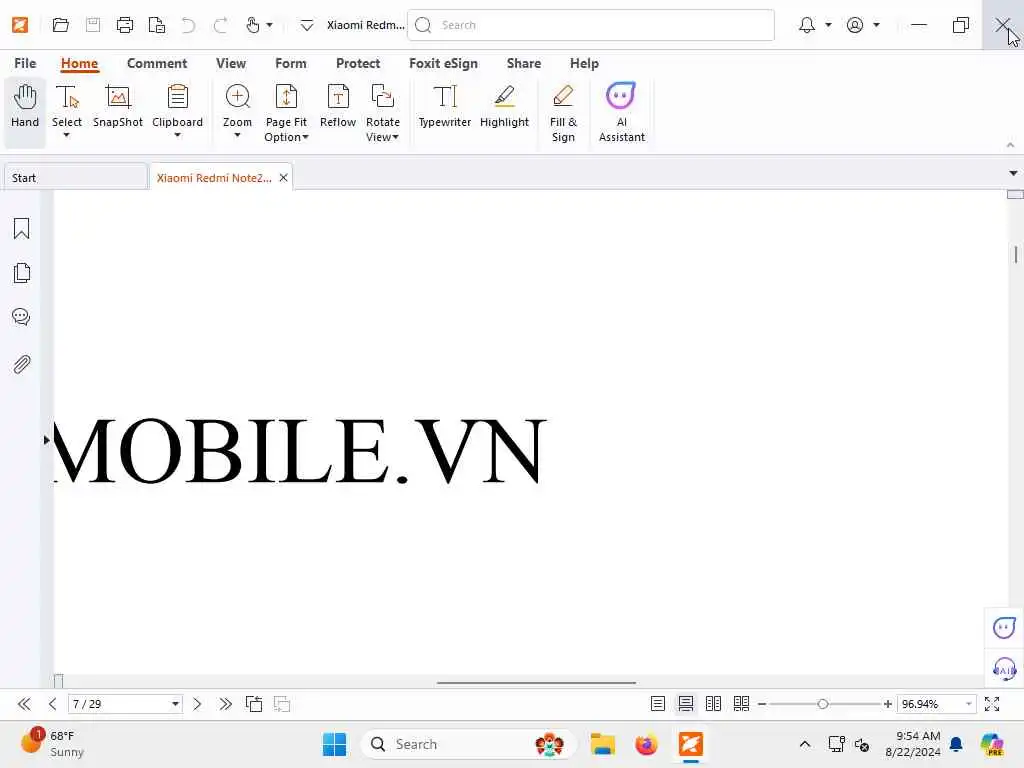Close the Xiaomi Redmi Note document tab
Image resolution: width=1024 pixels, height=768 pixels.
(x=283, y=178)
